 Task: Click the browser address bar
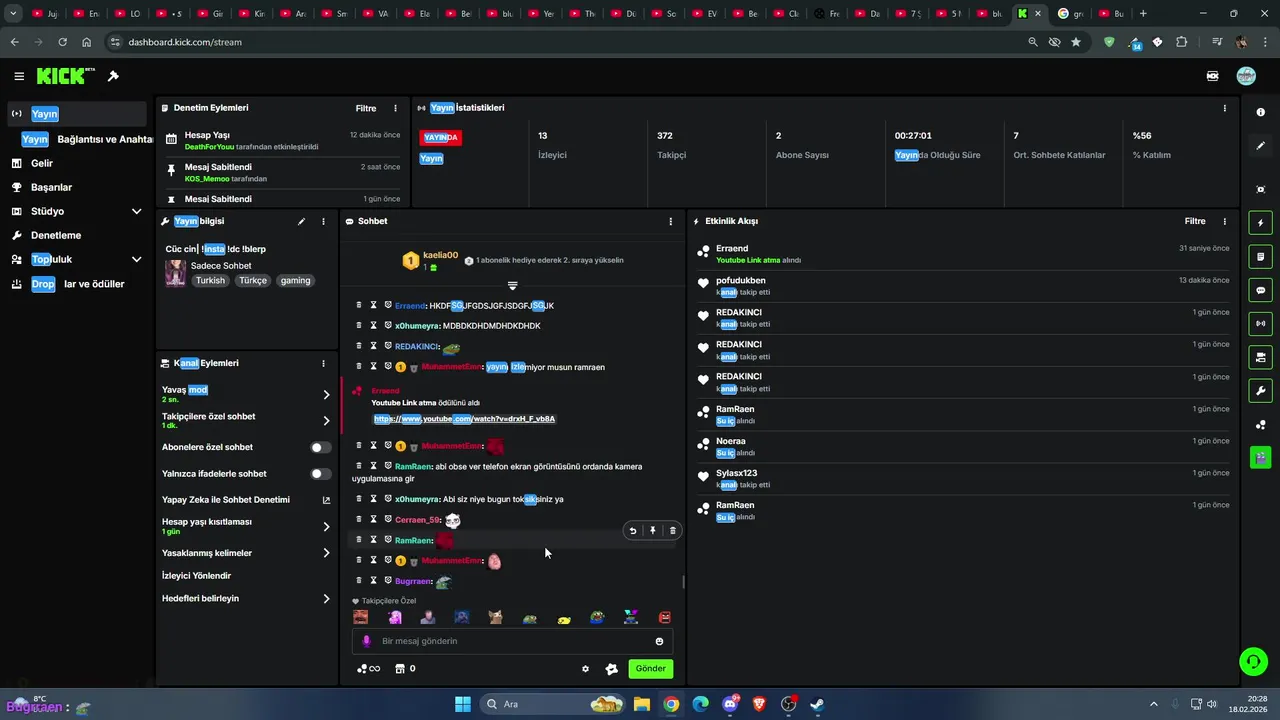tap(560, 42)
